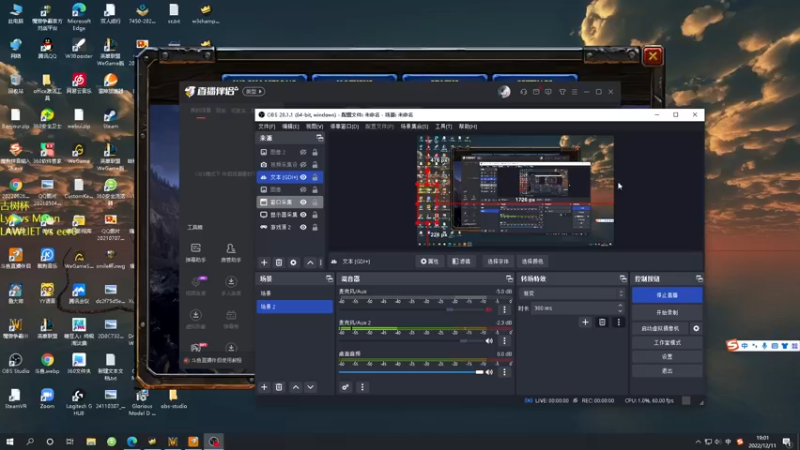
Task: Click the blue 停止直播 stop streaming button
Action: tap(667, 295)
